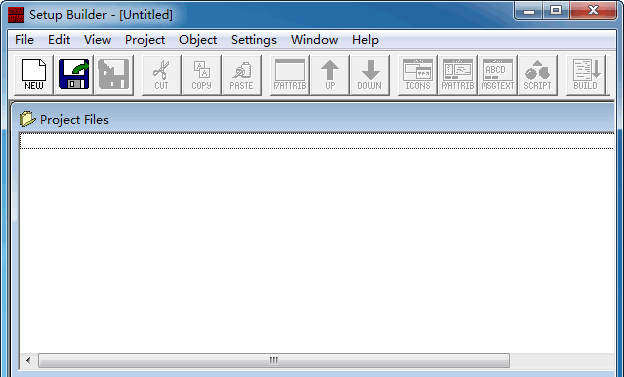The width and height of the screenshot is (624, 377).
Task: Select the CUT scissors toolbar icon
Action: click(x=162, y=75)
